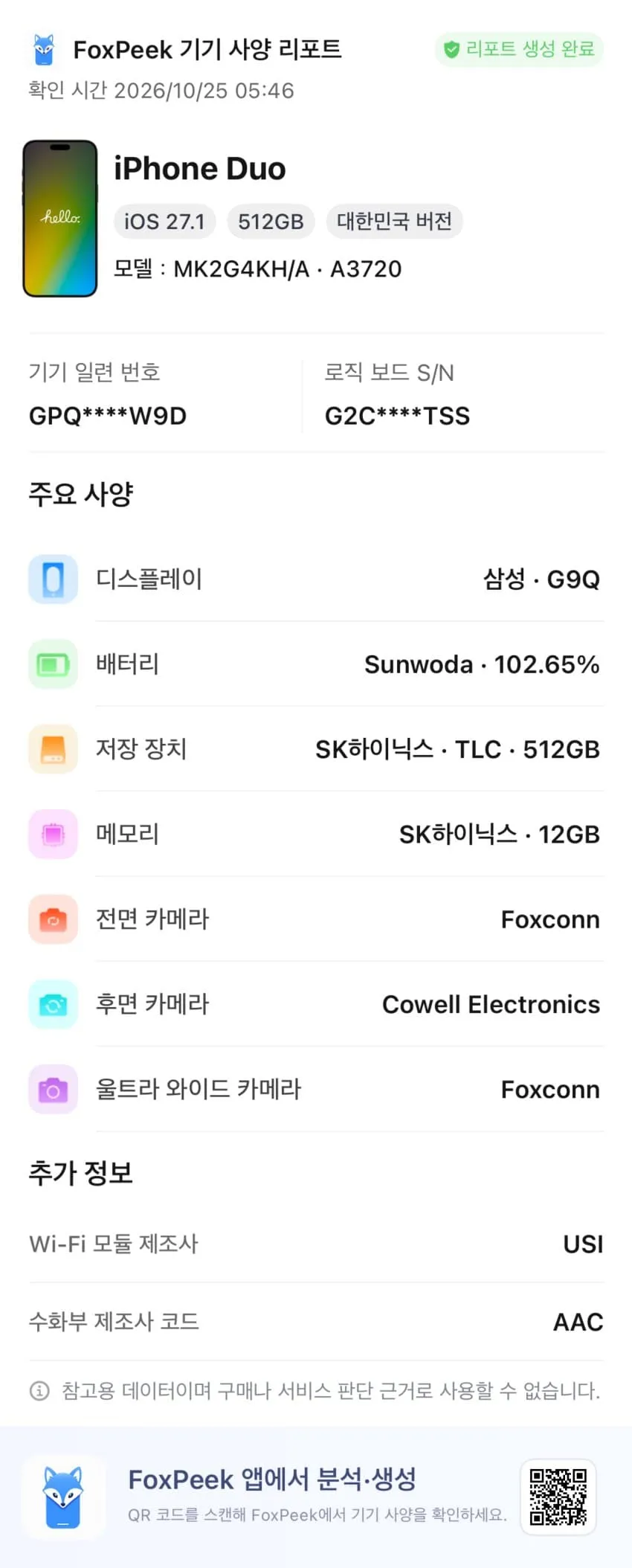
Task: Select the iOS 27.1 tag
Action: (164, 222)
